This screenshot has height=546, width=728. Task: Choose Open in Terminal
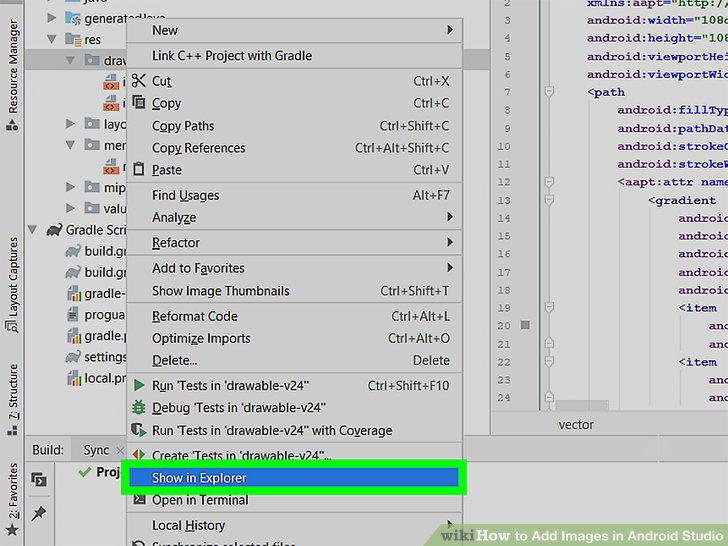tap(293, 500)
